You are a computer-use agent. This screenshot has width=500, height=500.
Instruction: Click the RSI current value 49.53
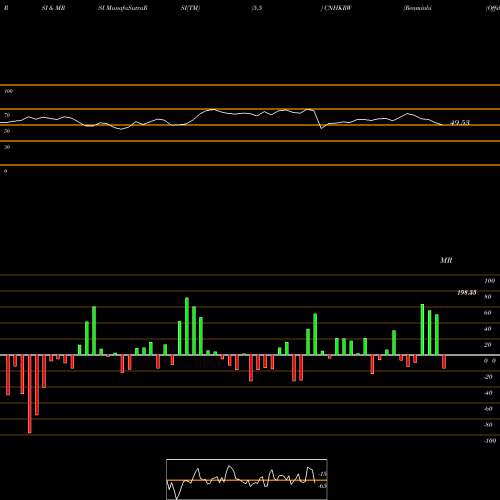[x=460, y=122]
